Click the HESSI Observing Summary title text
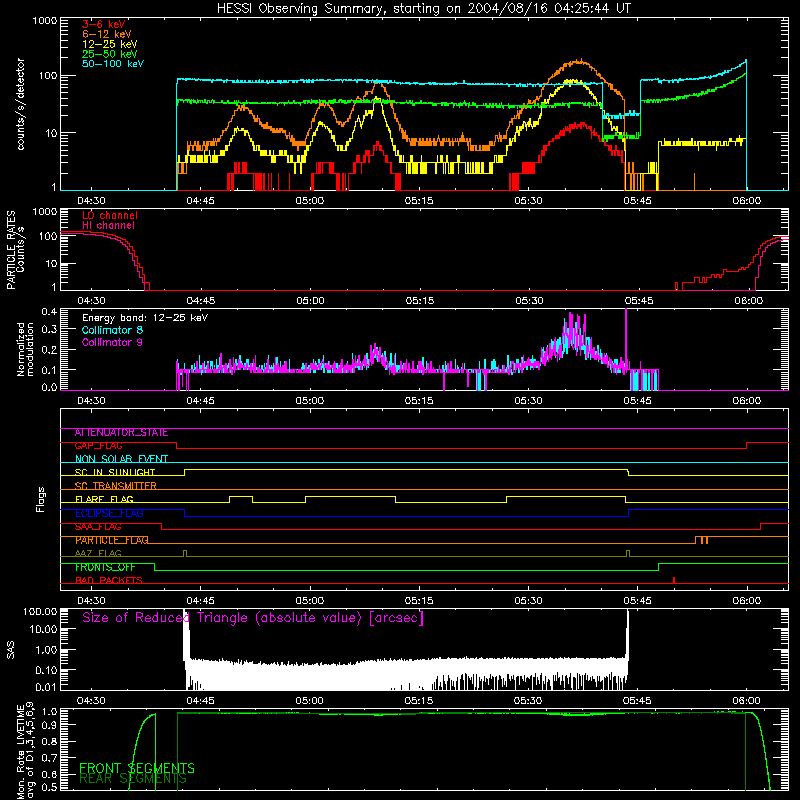 pos(423,9)
